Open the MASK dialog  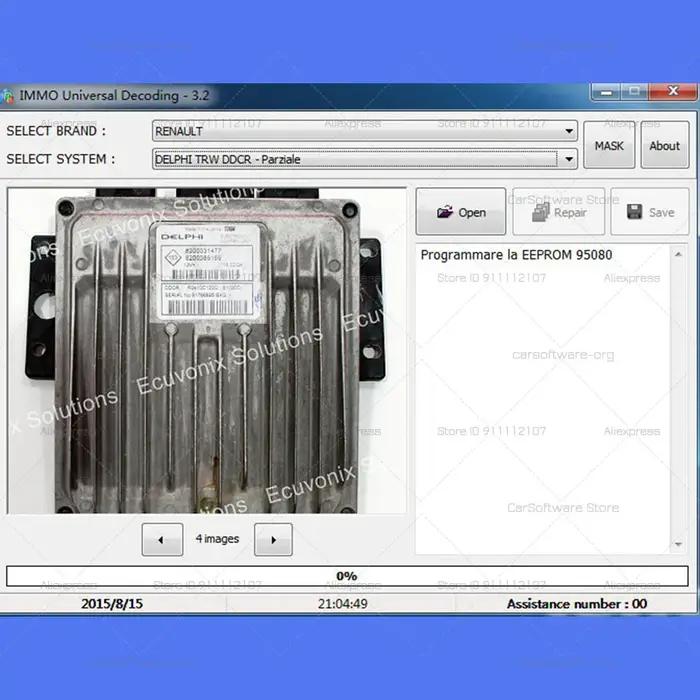609,145
